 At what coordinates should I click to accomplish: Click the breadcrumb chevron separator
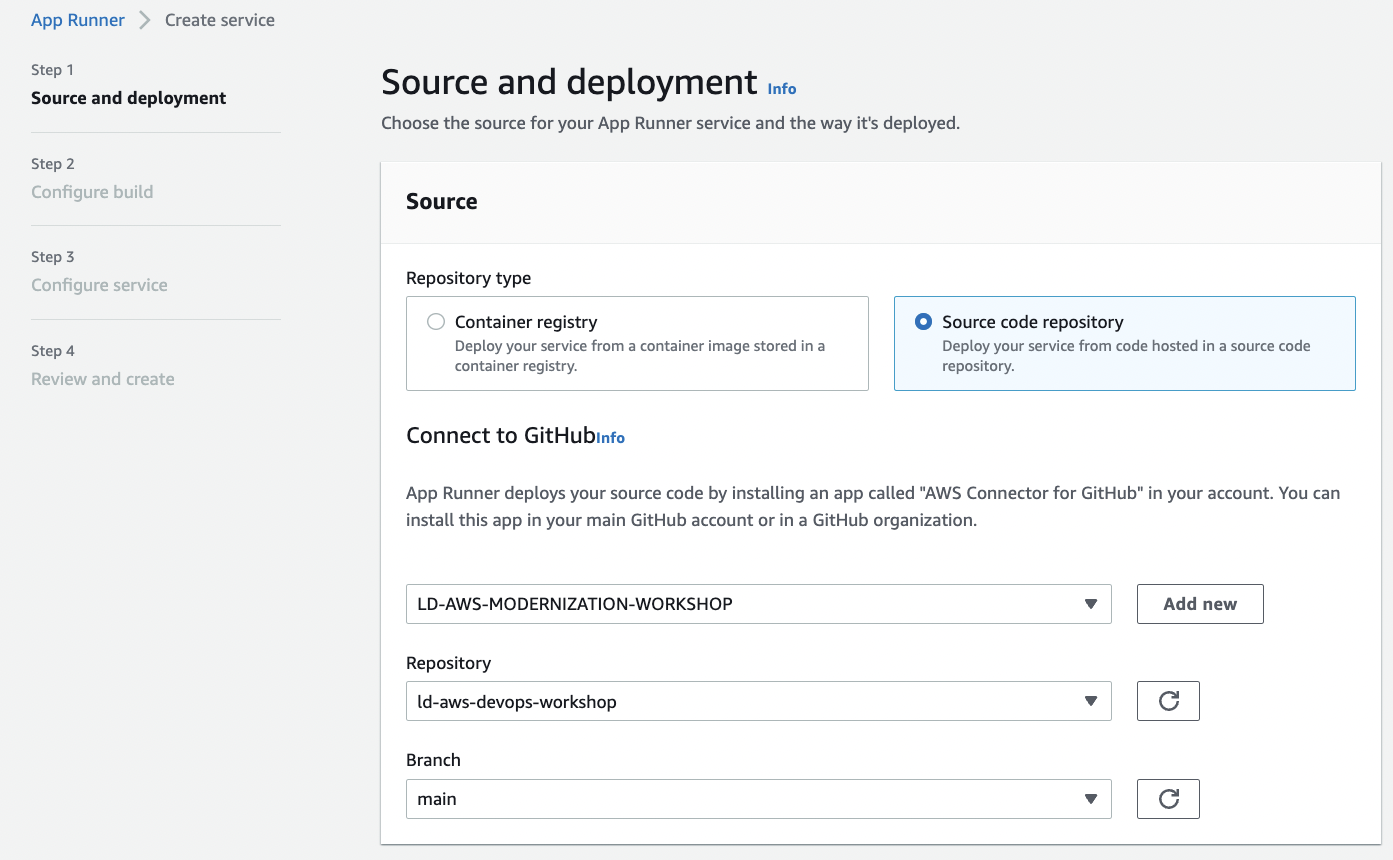pyautogui.click(x=145, y=20)
